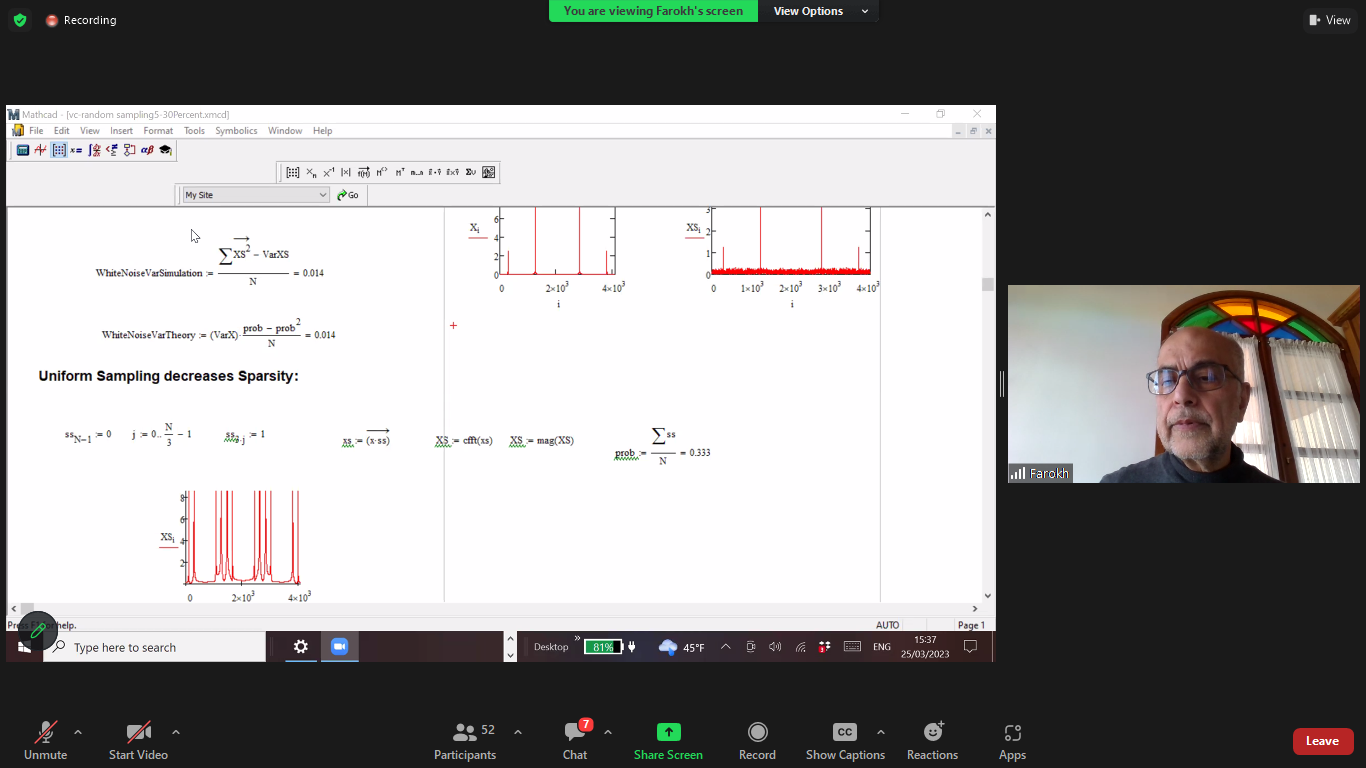Image resolution: width=1366 pixels, height=768 pixels.
Task: Open the View Options dropdown
Action: pyautogui.click(x=820, y=11)
